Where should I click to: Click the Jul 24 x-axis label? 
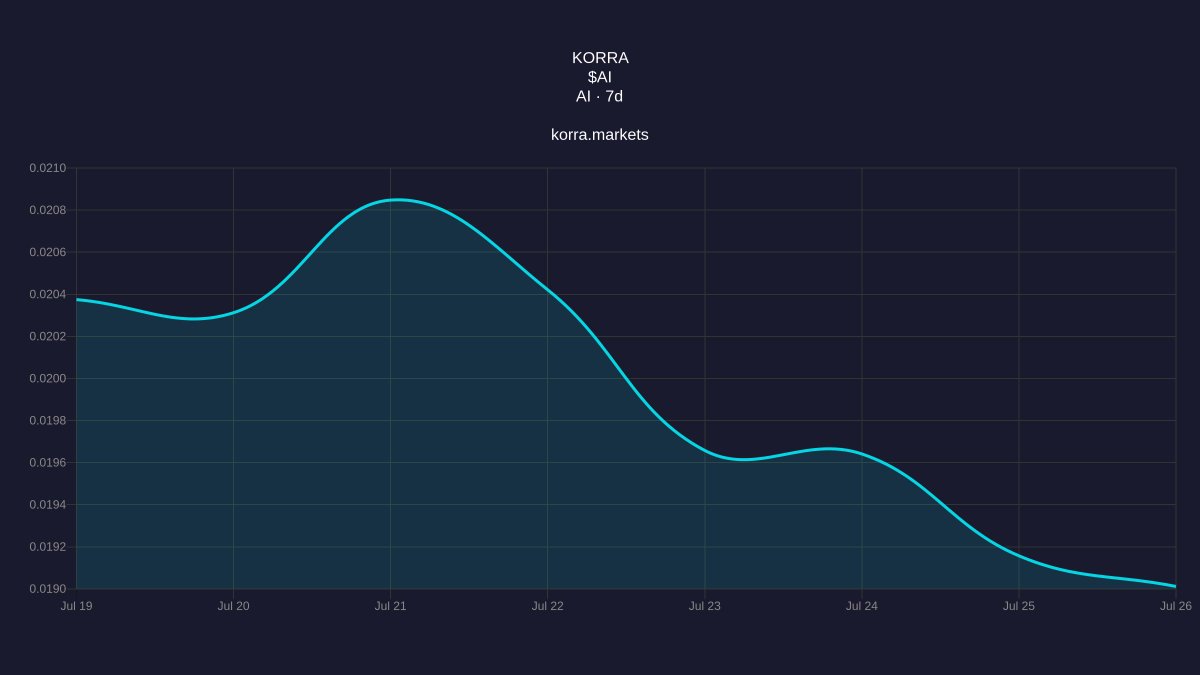861,606
